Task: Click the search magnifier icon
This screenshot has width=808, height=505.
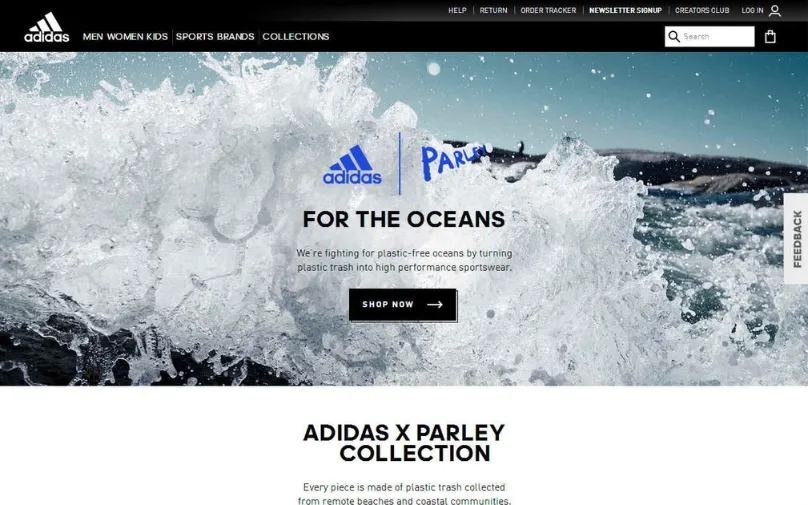Action: [674, 37]
